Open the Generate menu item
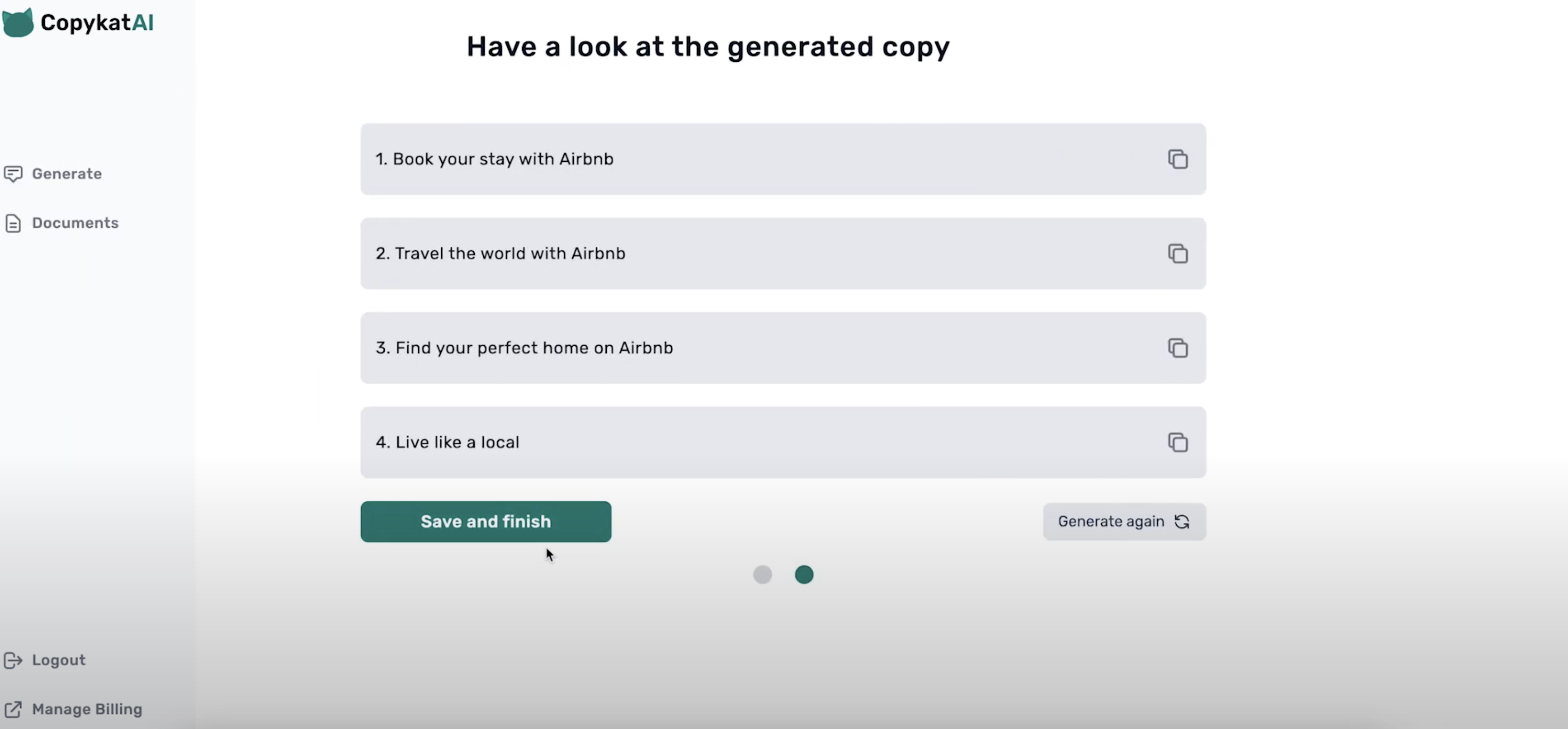Image resolution: width=1568 pixels, height=729 pixels. (66, 174)
